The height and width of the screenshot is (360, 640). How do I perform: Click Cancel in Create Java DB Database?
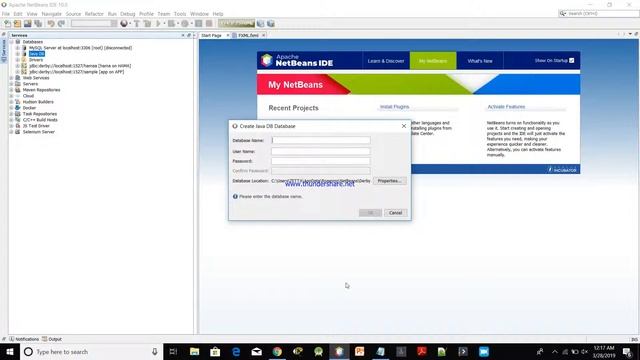(x=396, y=213)
